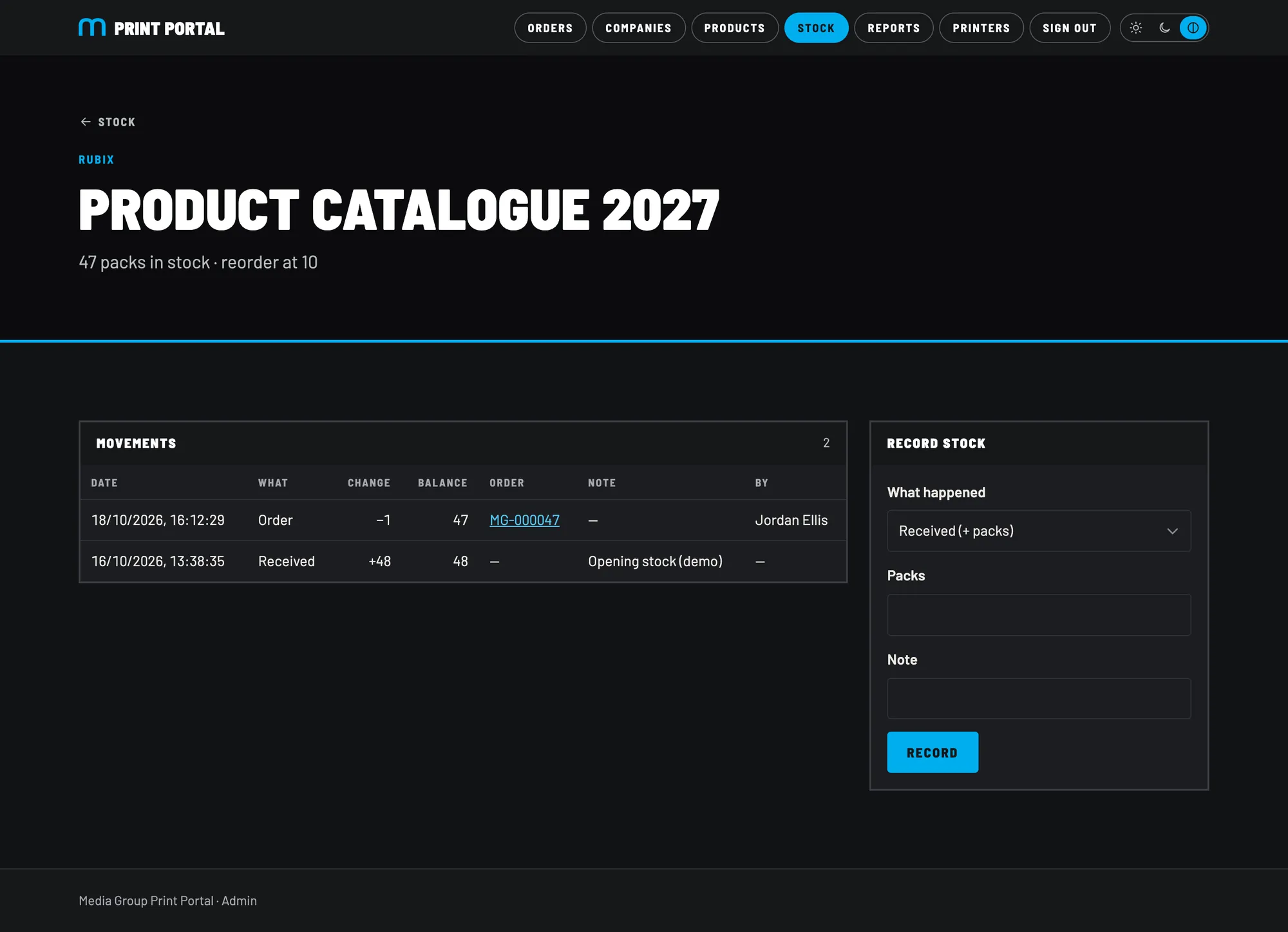Viewport: 1288px width, 932px height.
Task: Click the blue Record button
Action: tap(933, 752)
